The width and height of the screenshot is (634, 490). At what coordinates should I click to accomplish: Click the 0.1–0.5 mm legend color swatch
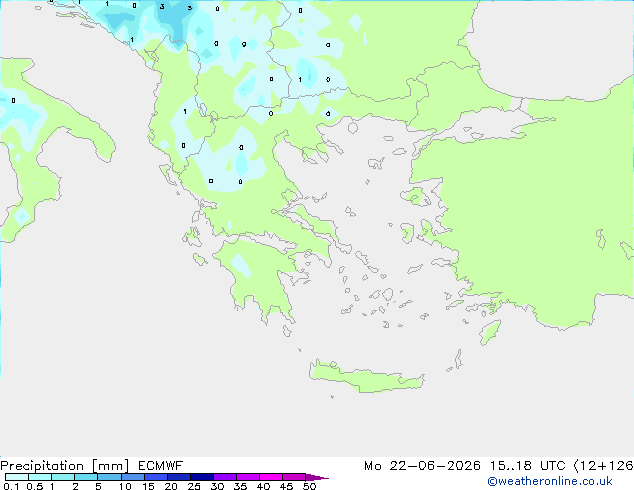pos(17,477)
